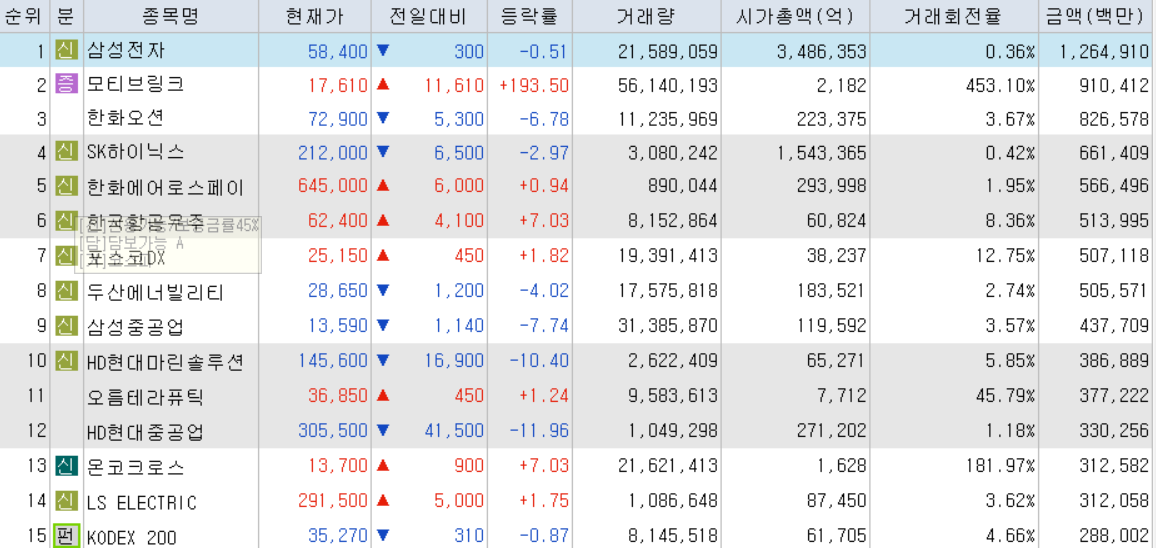The image size is (1156, 548).
Task: Click the 분 column header
Action: pos(66,16)
